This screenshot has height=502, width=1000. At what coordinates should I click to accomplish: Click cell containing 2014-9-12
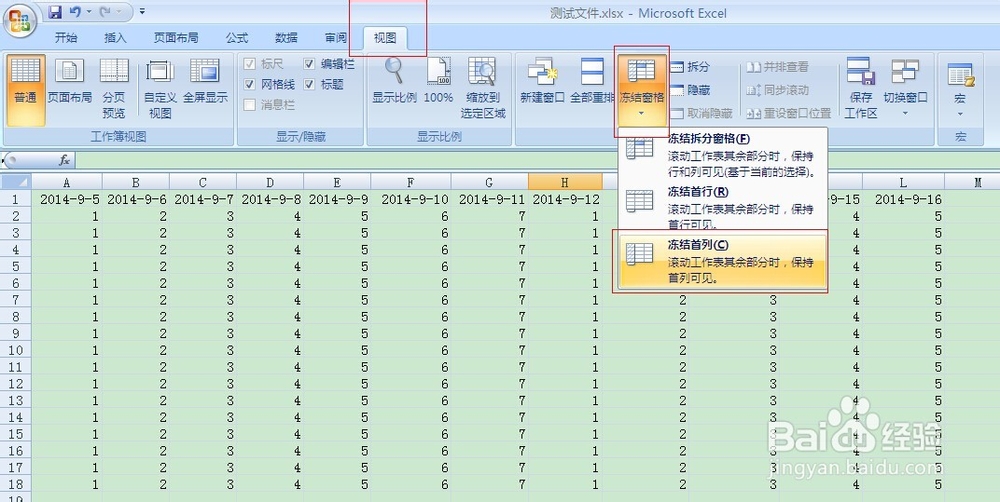[x=565, y=199]
